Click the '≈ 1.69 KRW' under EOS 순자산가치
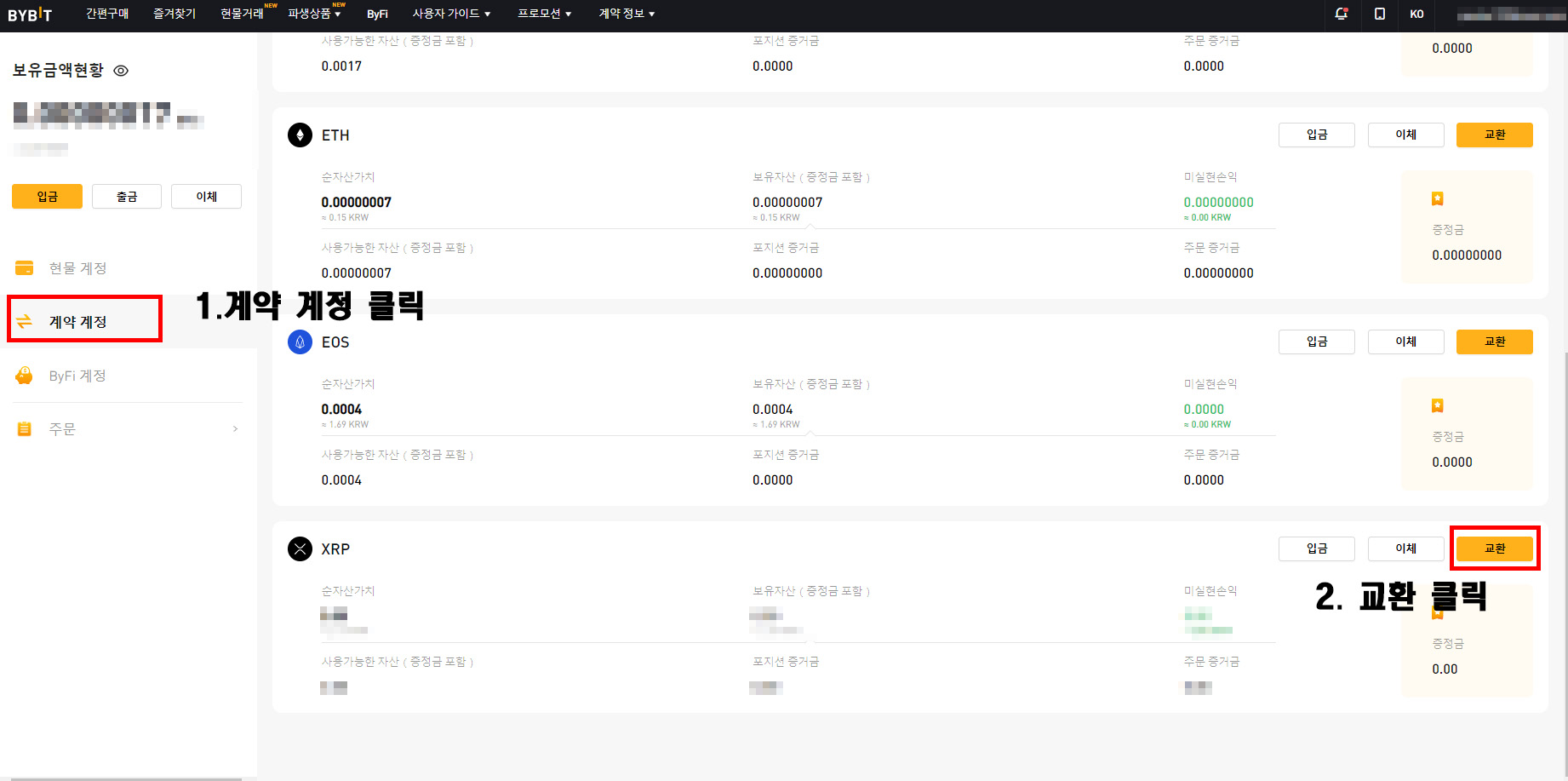Image resolution: width=1568 pixels, height=781 pixels. click(x=345, y=425)
